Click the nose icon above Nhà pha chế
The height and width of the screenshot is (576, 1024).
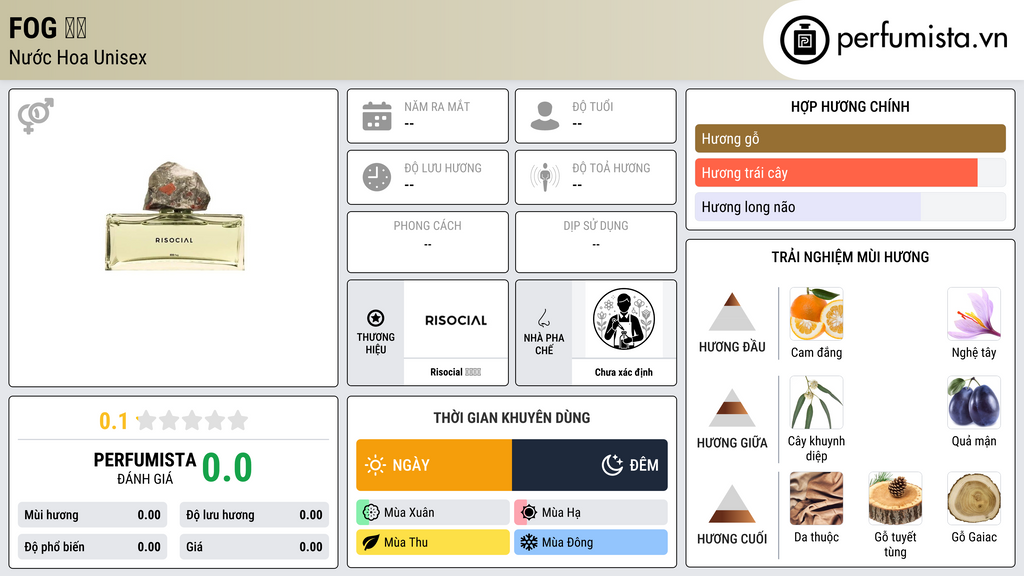(x=543, y=318)
